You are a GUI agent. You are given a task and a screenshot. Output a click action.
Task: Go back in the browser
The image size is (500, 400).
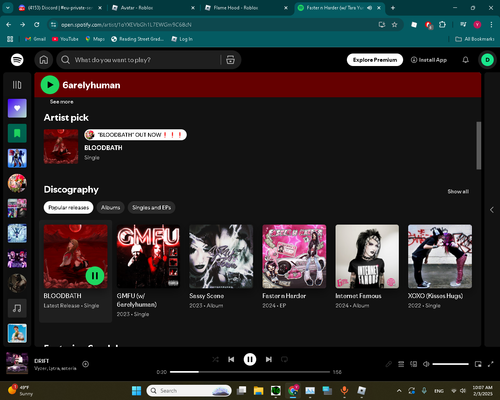9,24
